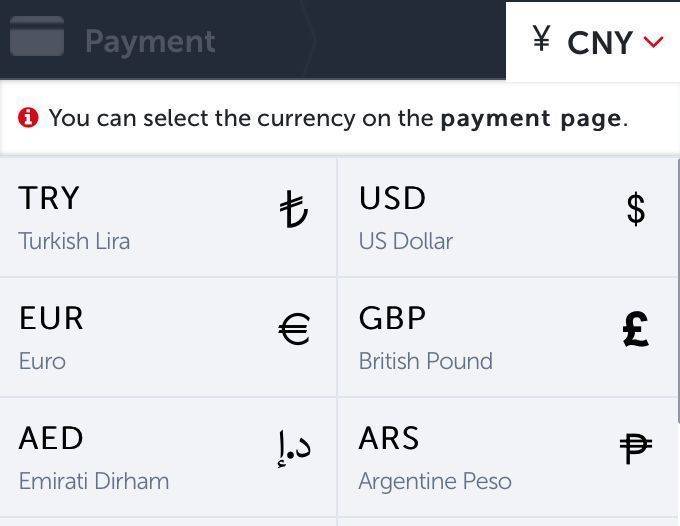Click the yen symbol beside CNY
This screenshot has height=526, width=680.
coord(541,38)
